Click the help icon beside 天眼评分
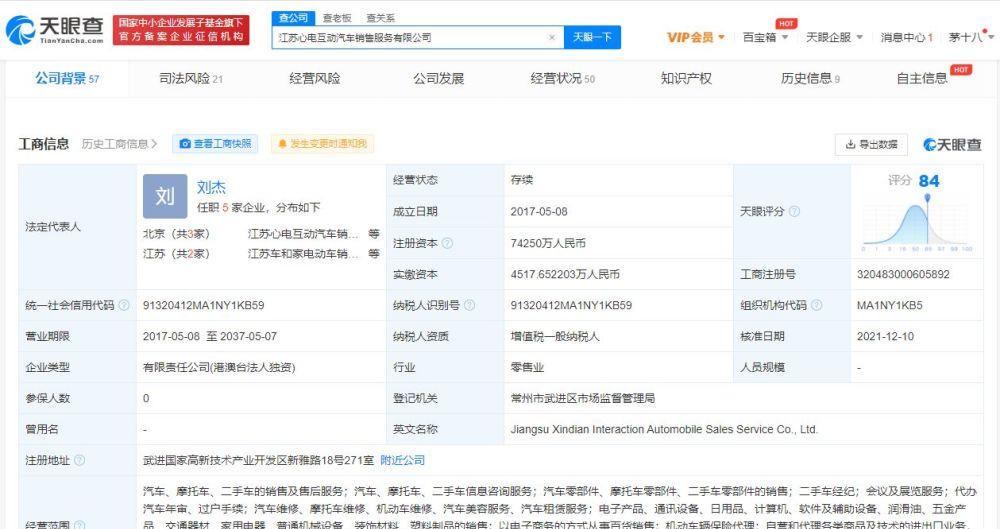Screen dimensions: 1000x529 794,211
